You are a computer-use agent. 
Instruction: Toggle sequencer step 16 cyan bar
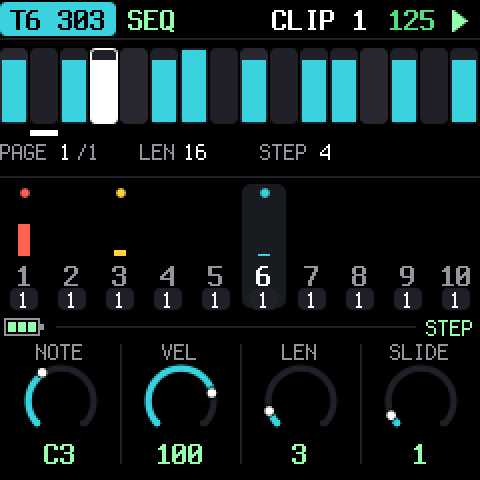[464, 86]
